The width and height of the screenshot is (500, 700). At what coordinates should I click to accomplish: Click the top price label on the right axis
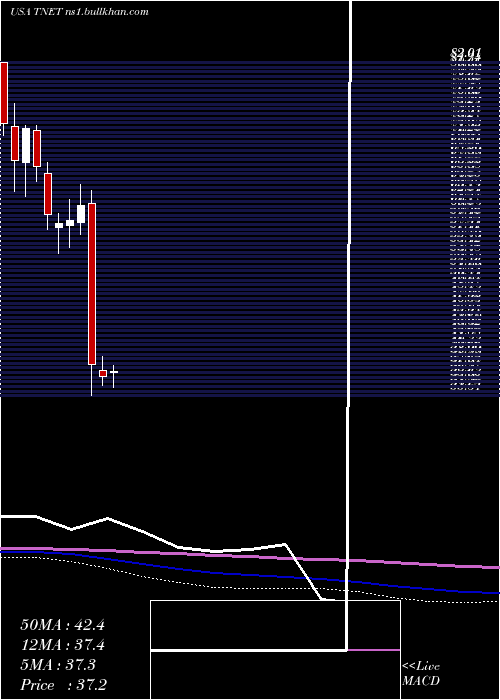click(466, 54)
